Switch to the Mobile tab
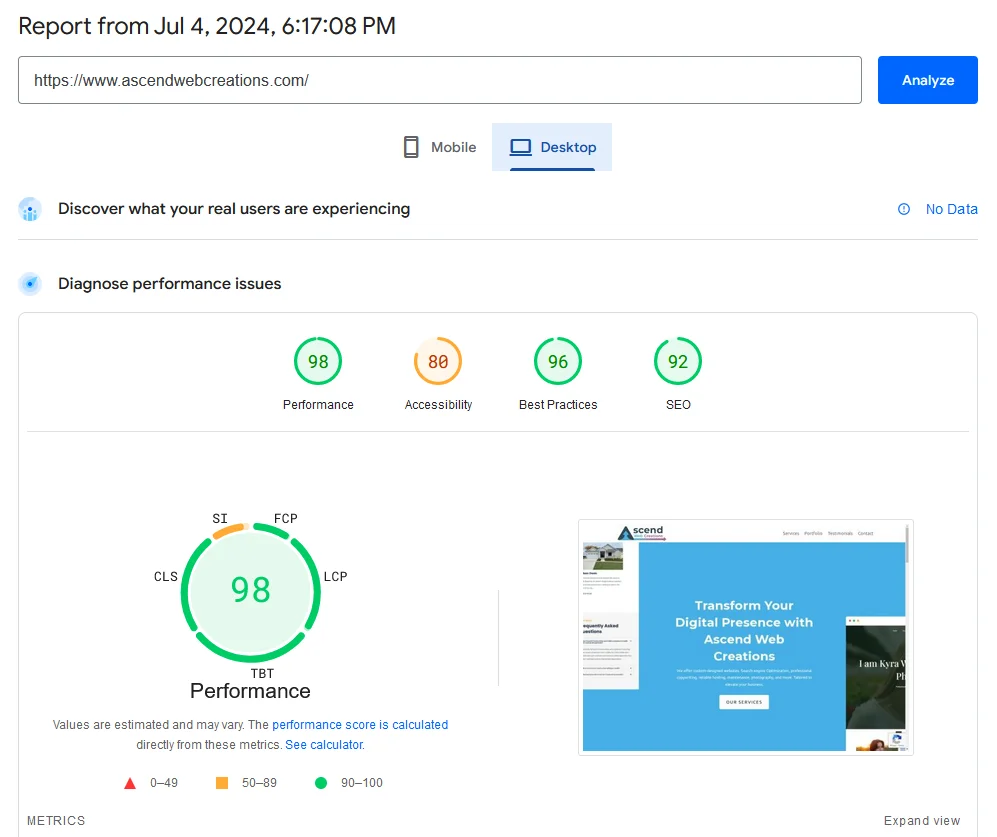The image size is (997, 837). click(439, 146)
